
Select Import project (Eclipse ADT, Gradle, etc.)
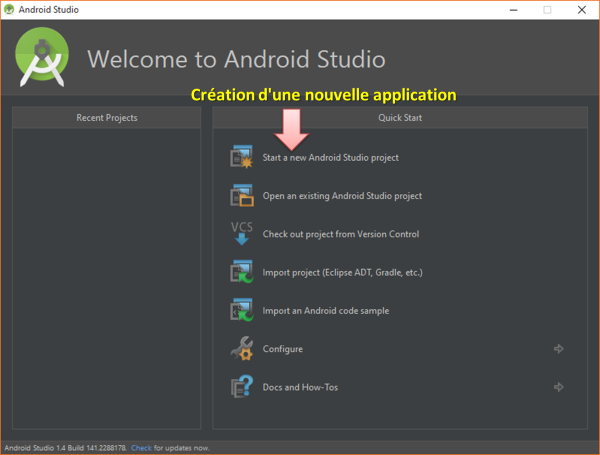click(x=342, y=272)
